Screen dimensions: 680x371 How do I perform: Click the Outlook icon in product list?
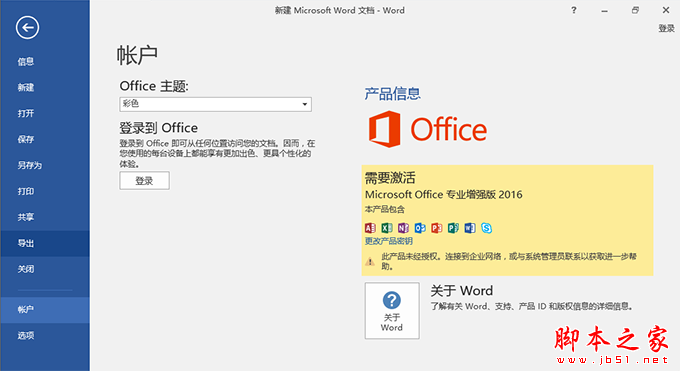(420, 228)
